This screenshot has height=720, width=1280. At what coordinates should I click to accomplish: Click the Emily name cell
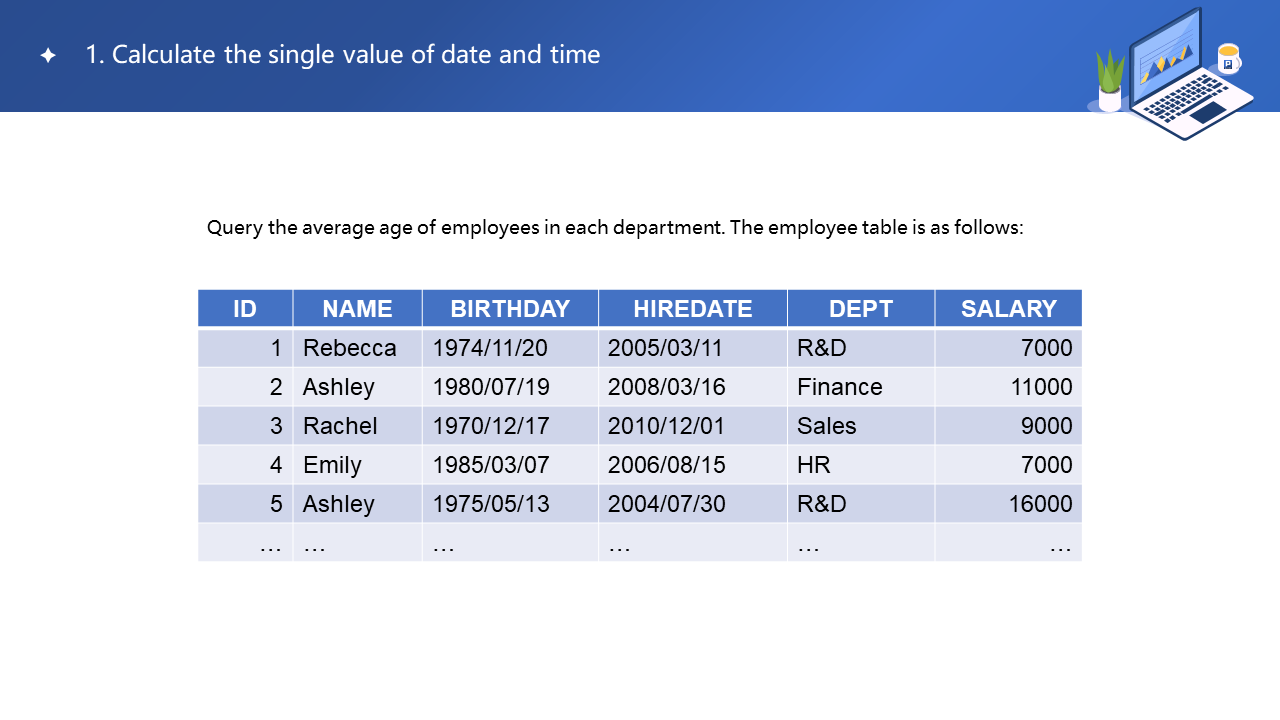[x=332, y=465]
